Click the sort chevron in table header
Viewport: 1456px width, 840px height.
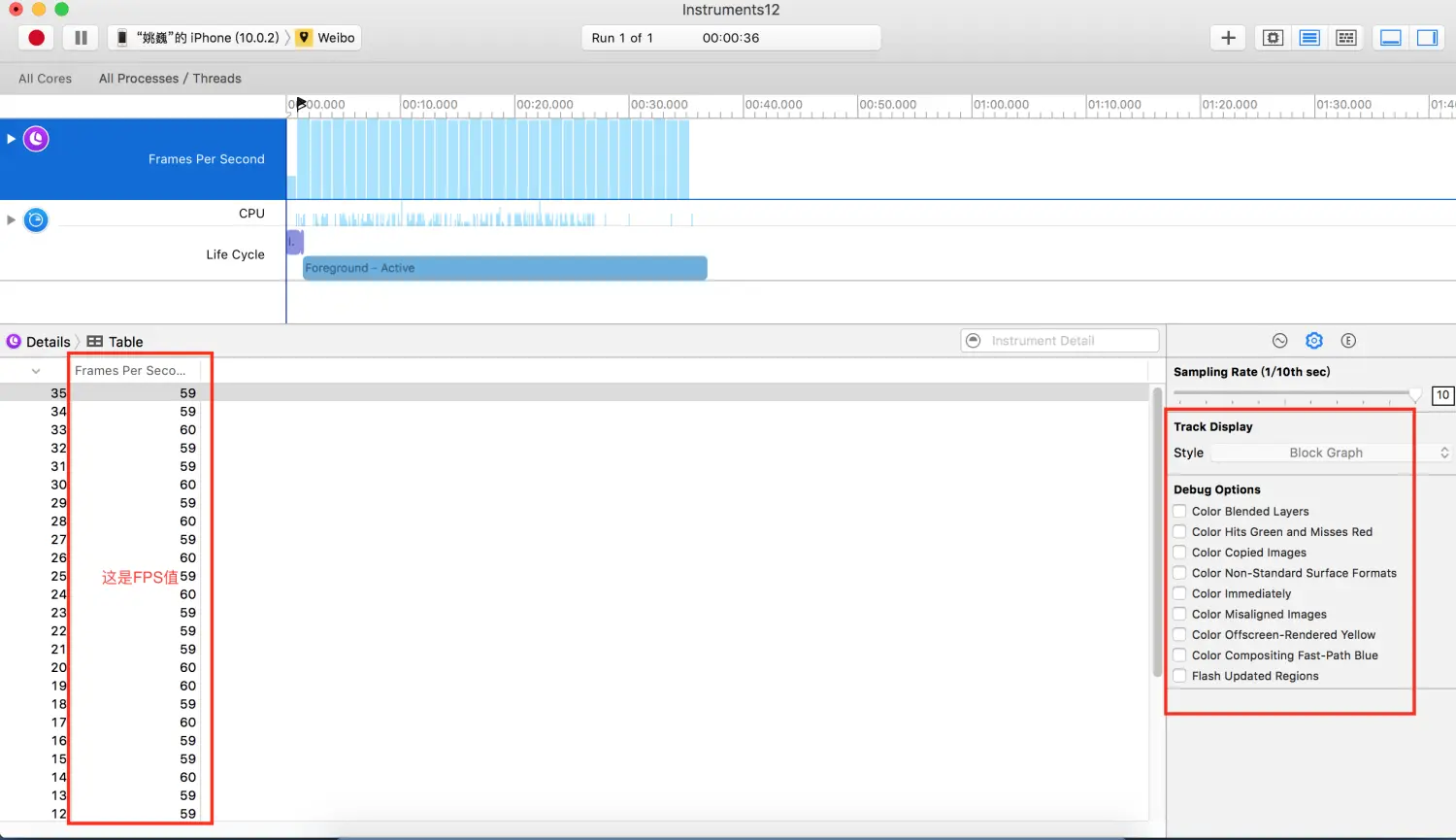point(36,371)
